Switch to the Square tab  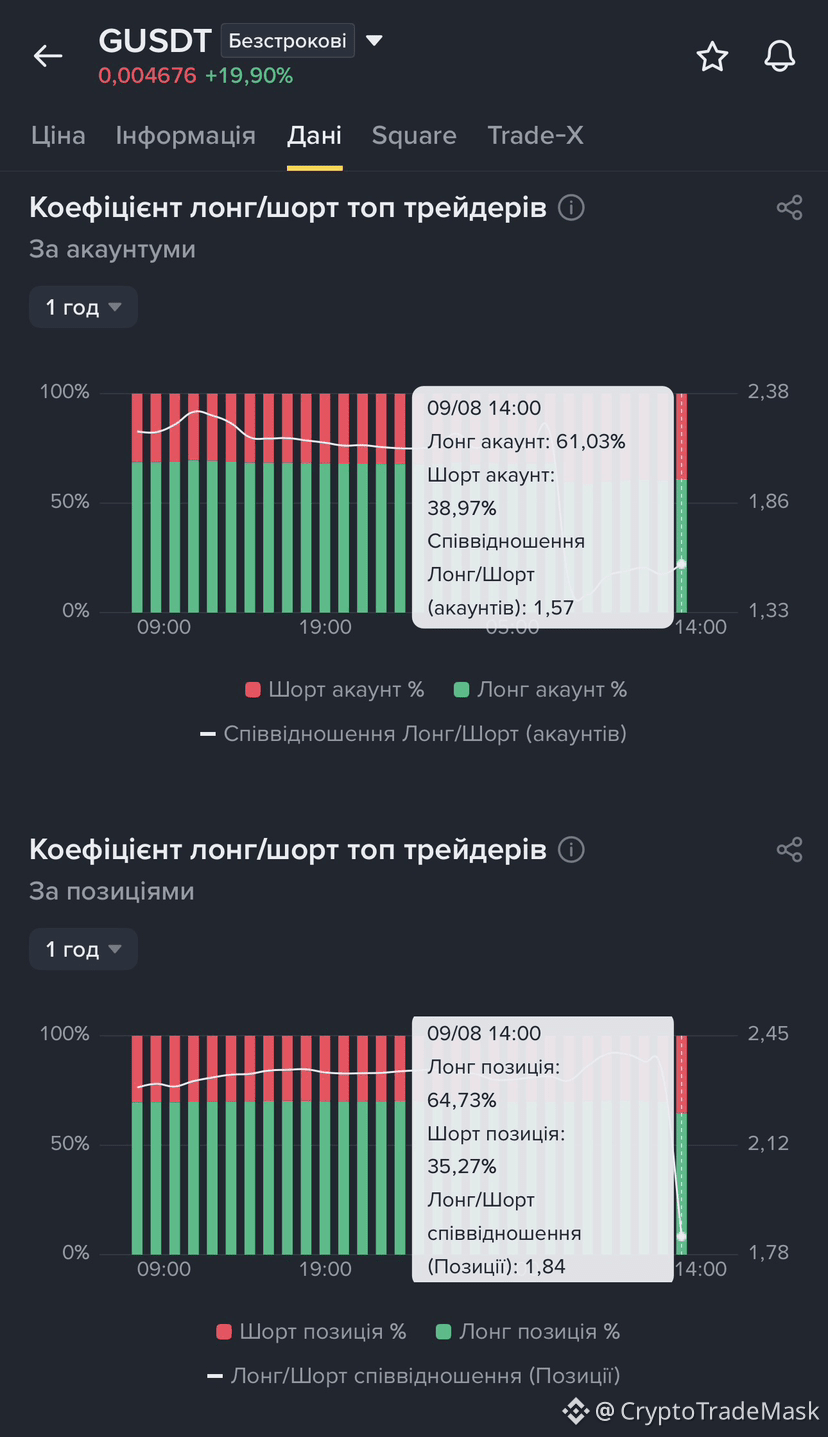(x=414, y=135)
